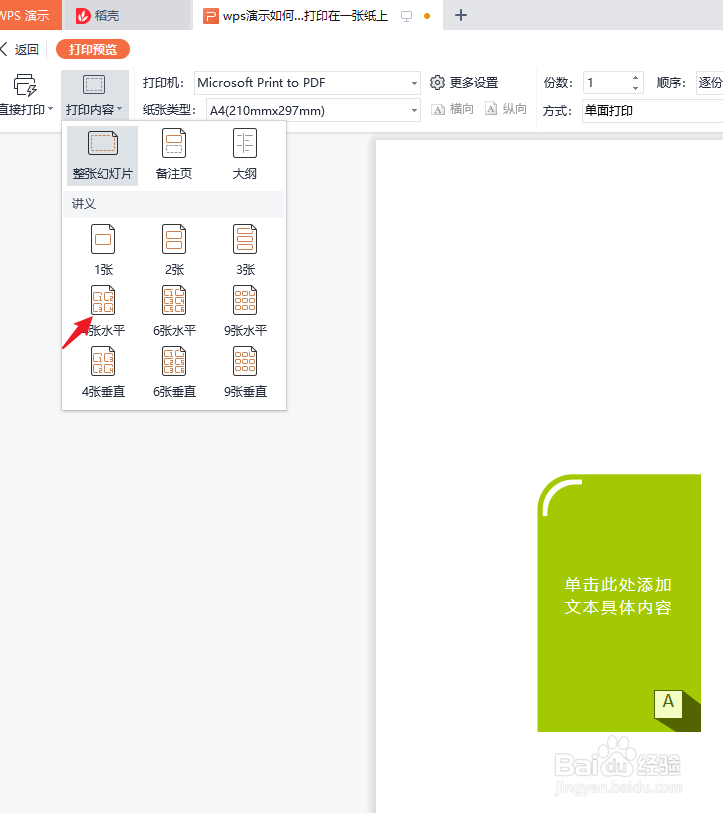Pick the 9张垂直 handout layout
Viewport: 723px width, 813px height.
pos(245,372)
